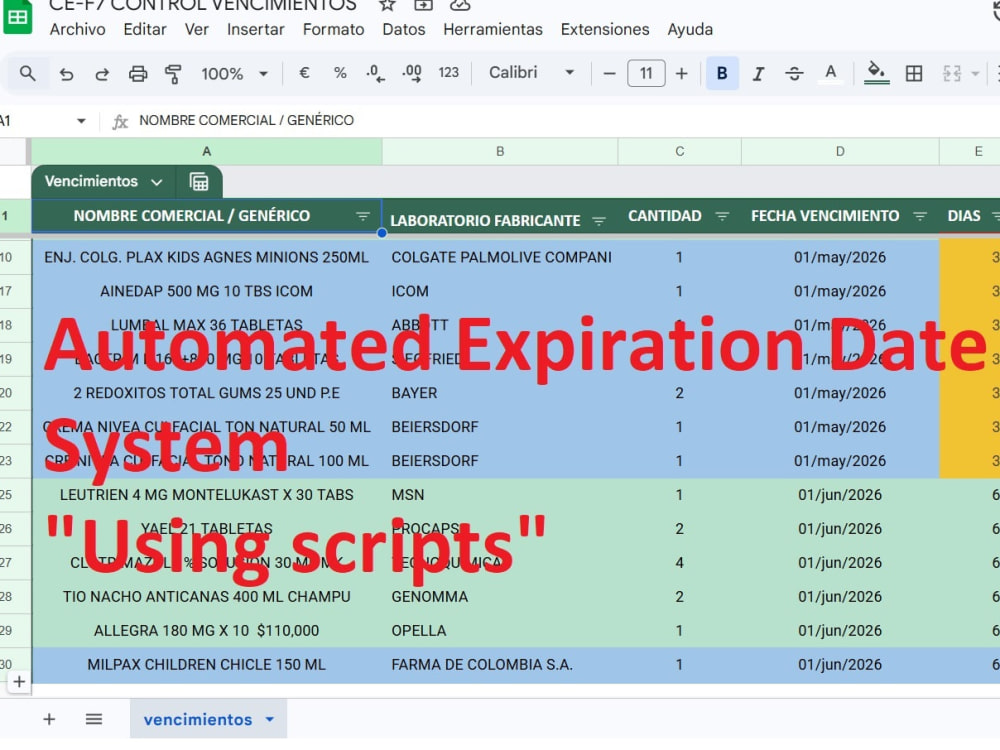Print the spreadsheet

point(138,74)
